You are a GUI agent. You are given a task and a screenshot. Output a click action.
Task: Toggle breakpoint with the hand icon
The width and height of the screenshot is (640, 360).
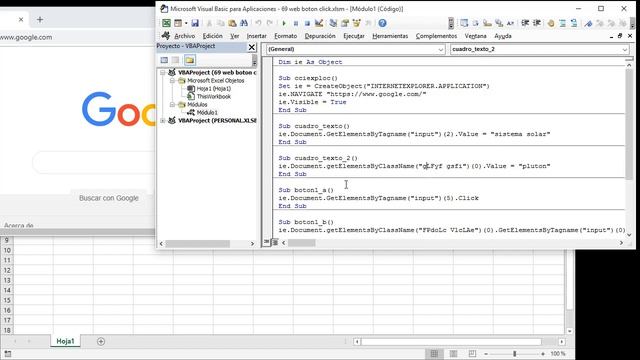point(551,23)
